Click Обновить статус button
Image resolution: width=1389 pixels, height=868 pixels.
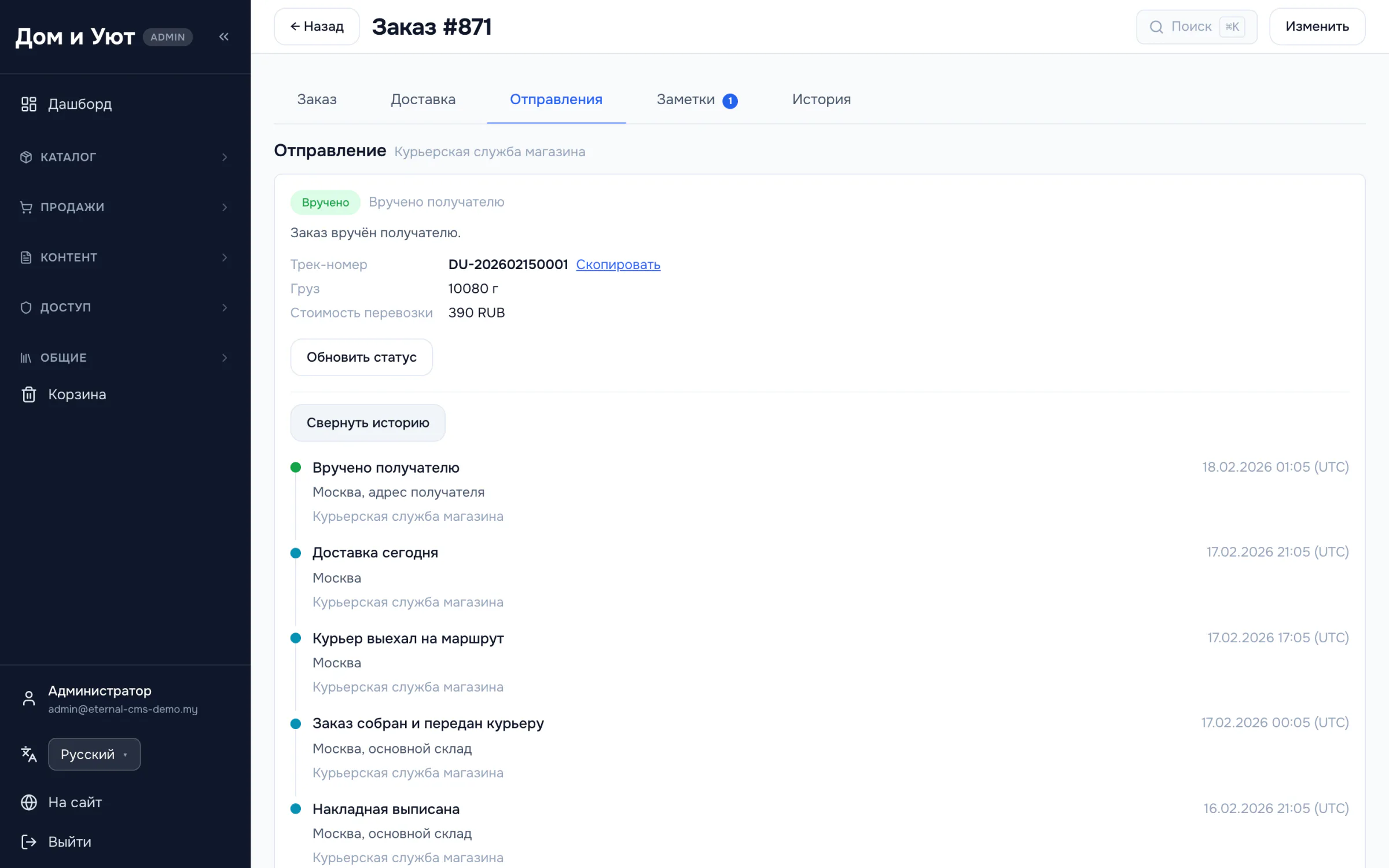(361, 357)
